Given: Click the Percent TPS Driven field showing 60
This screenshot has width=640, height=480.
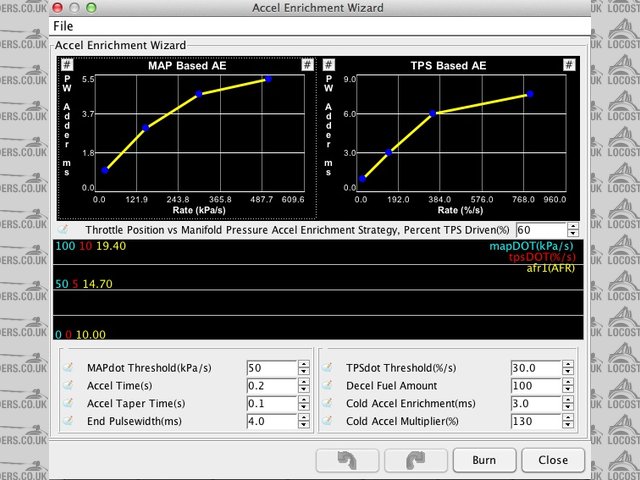Looking at the screenshot, I should click(x=541, y=230).
